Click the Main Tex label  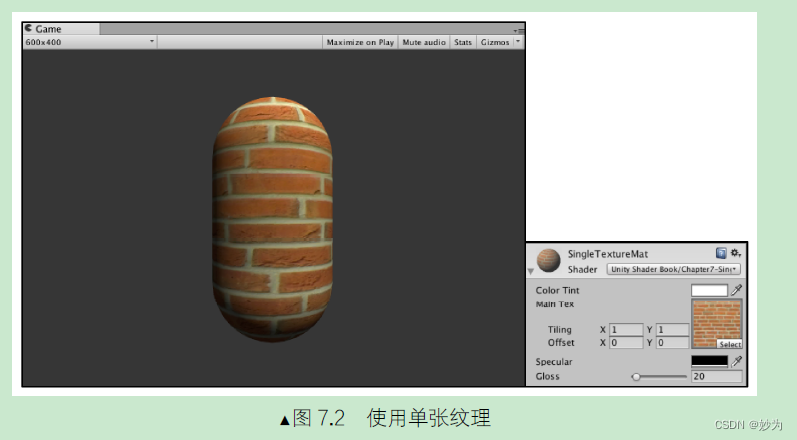[x=555, y=304]
